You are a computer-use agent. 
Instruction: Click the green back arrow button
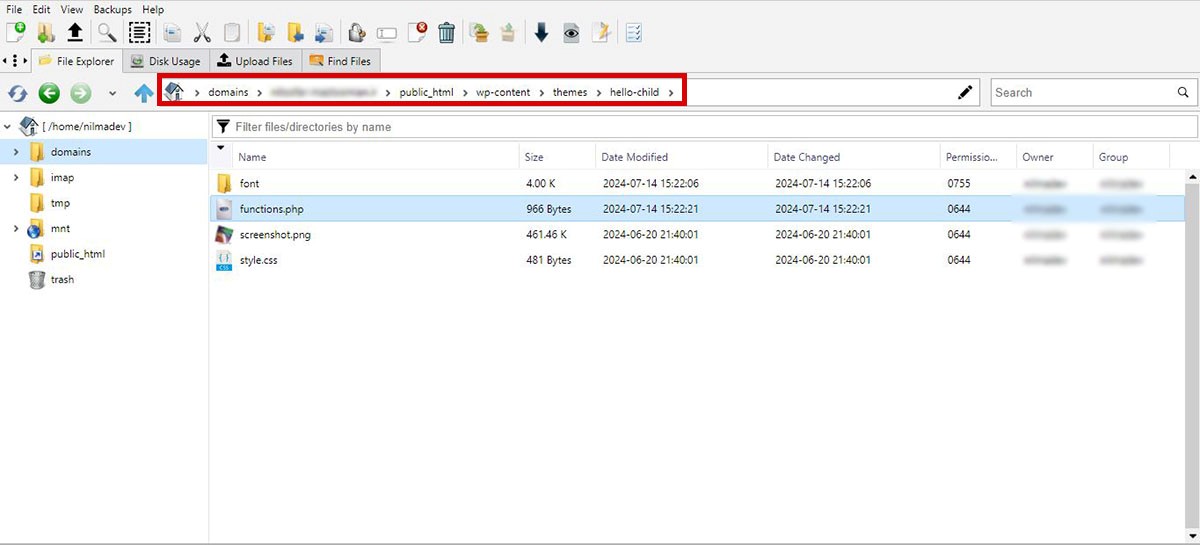coord(49,93)
